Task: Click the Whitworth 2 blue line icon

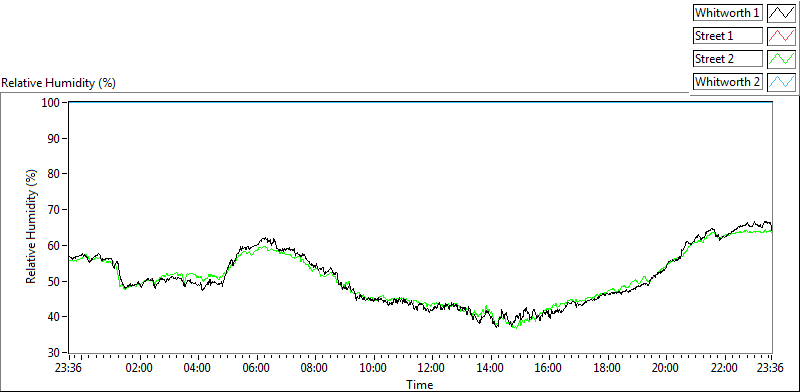Action: click(782, 81)
